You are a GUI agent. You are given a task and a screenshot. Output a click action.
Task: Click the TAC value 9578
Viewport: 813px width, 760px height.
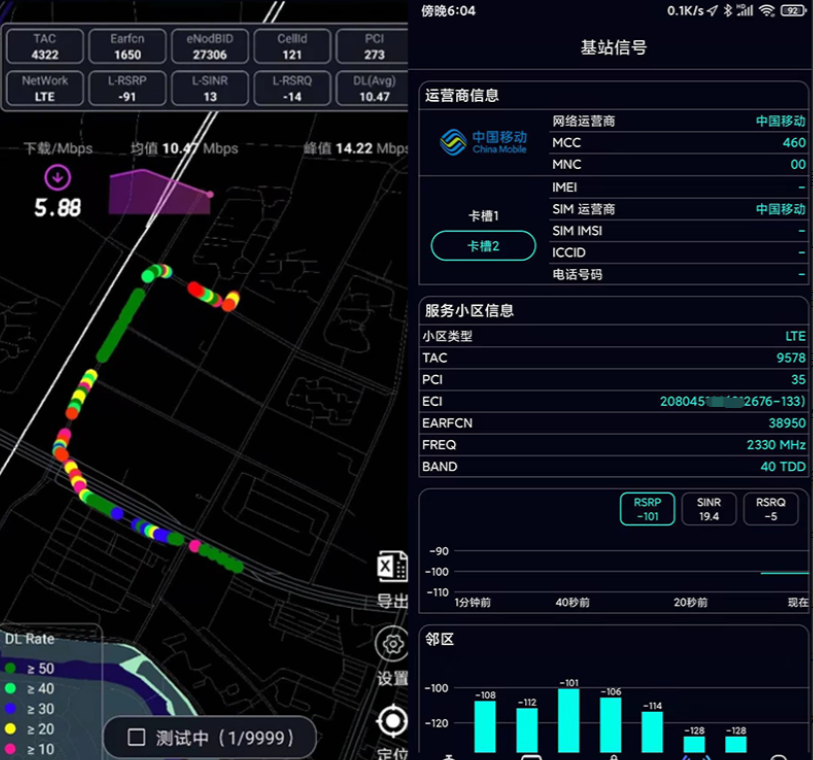(791, 358)
